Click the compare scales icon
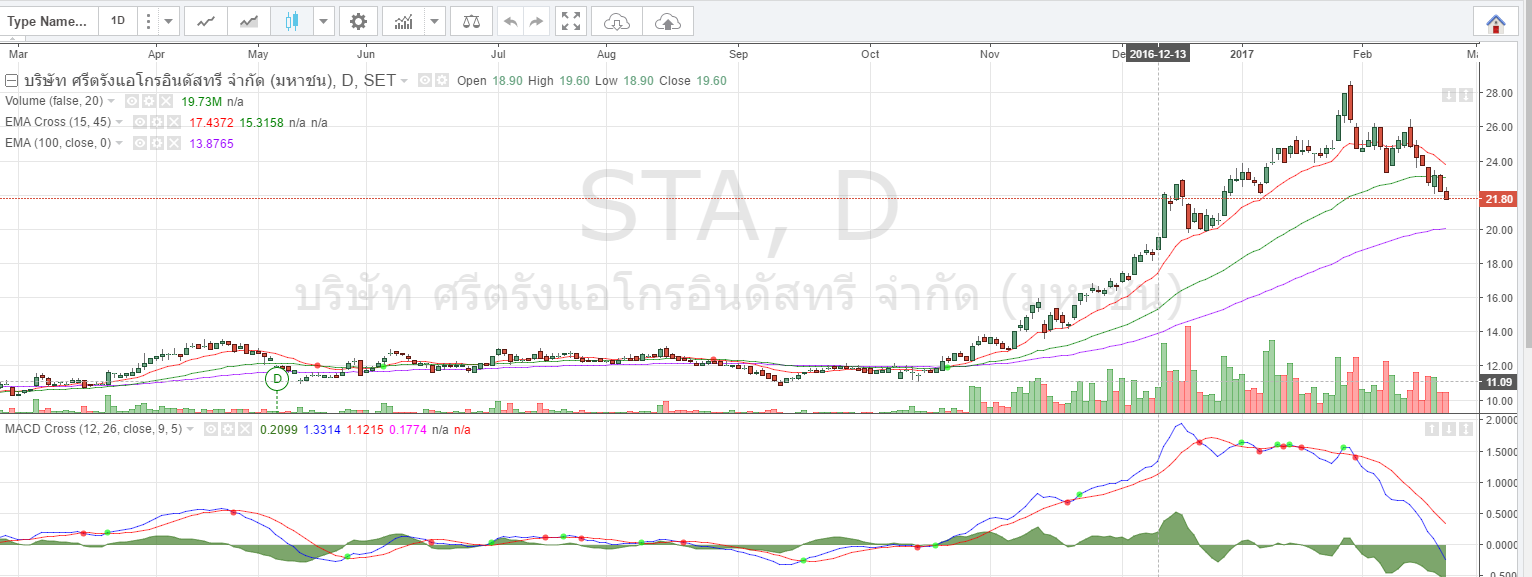 tap(471, 20)
